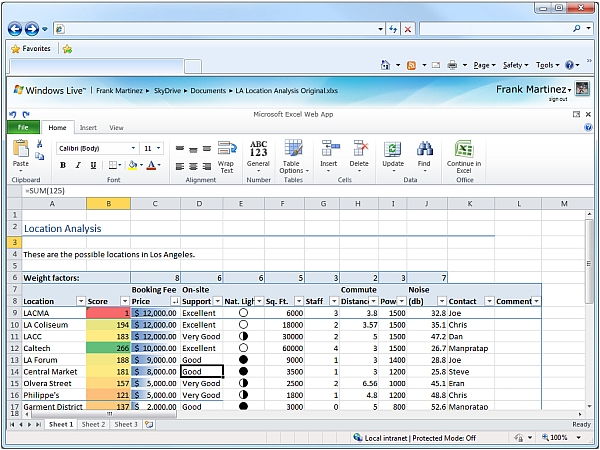Open the font color dropdown arrow
Image resolution: width=600 pixels, height=450 pixels.
159,165
